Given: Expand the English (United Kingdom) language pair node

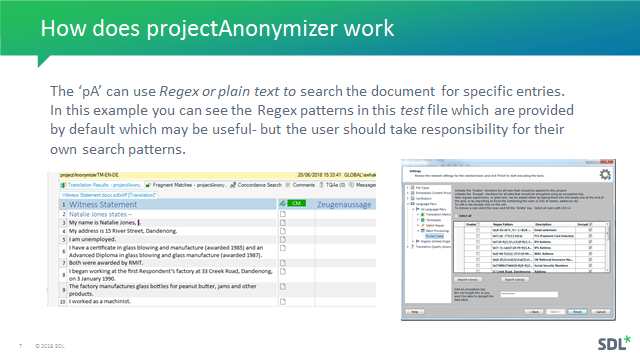Looking at the screenshot, I should coord(413,241).
